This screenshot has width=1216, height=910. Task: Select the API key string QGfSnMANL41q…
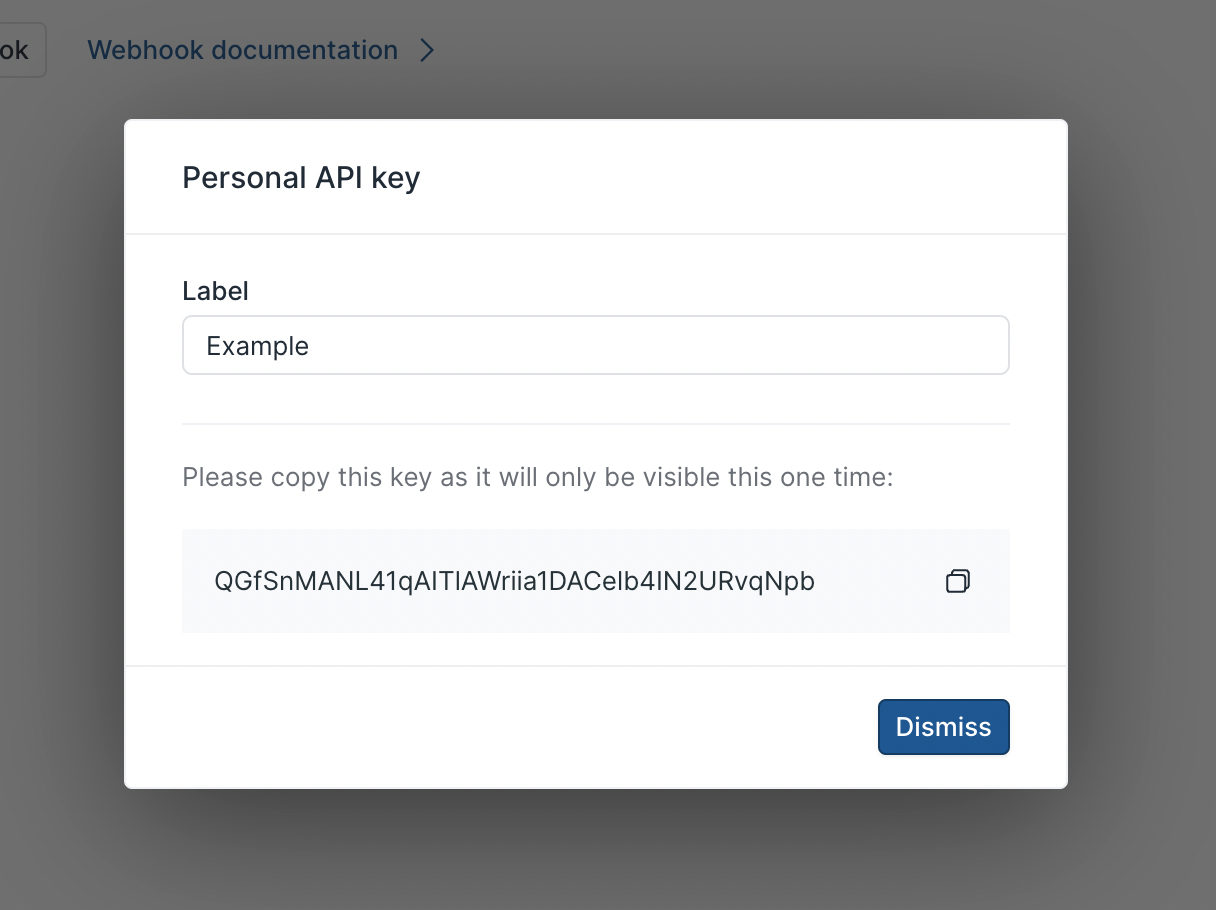tap(515, 581)
